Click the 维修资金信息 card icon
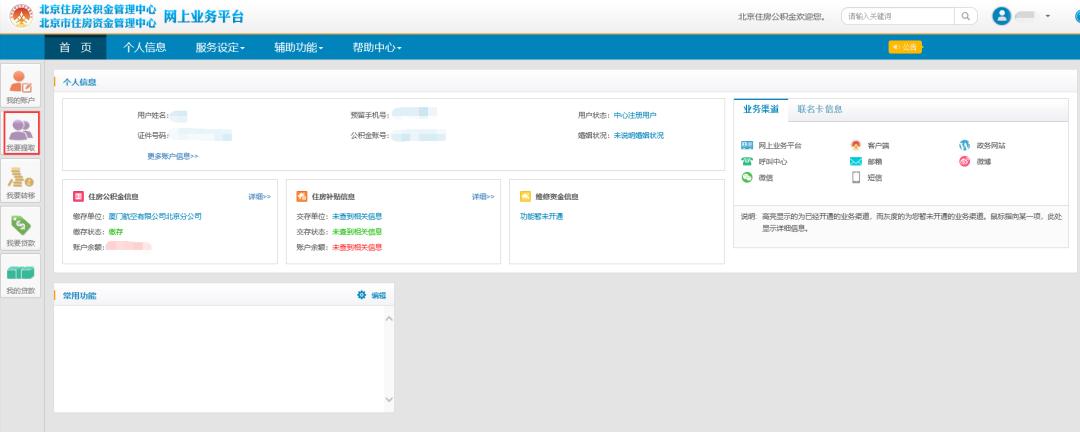 pos(525,196)
